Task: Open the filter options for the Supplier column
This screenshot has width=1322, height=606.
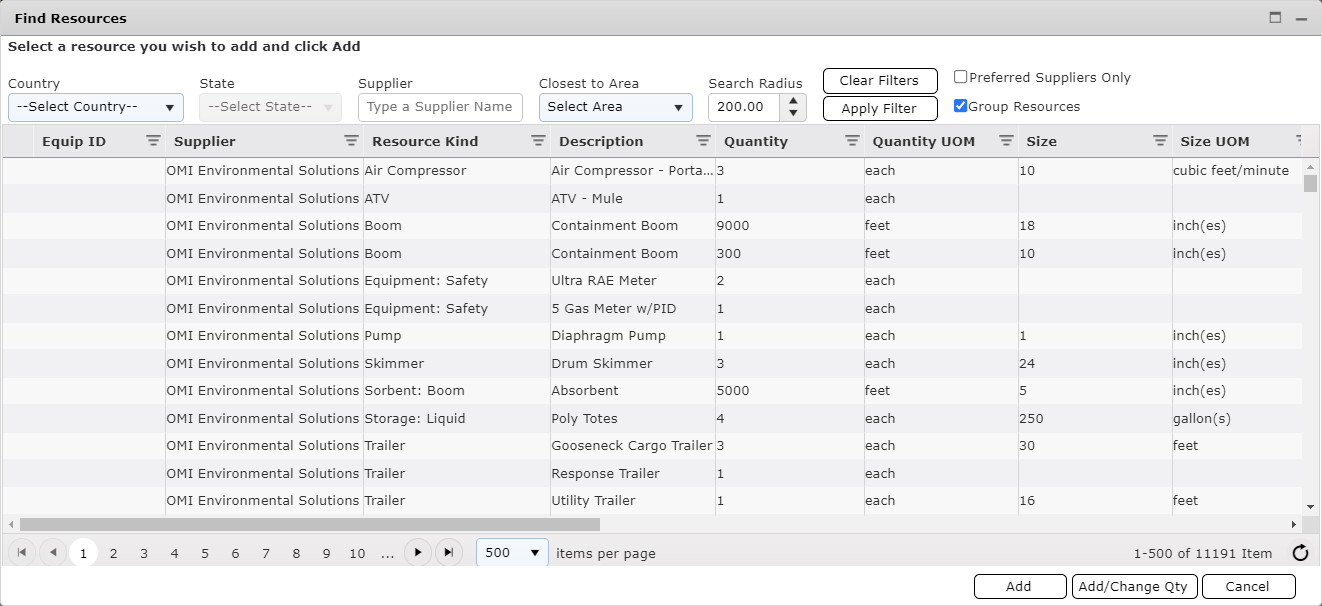Action: coord(351,141)
